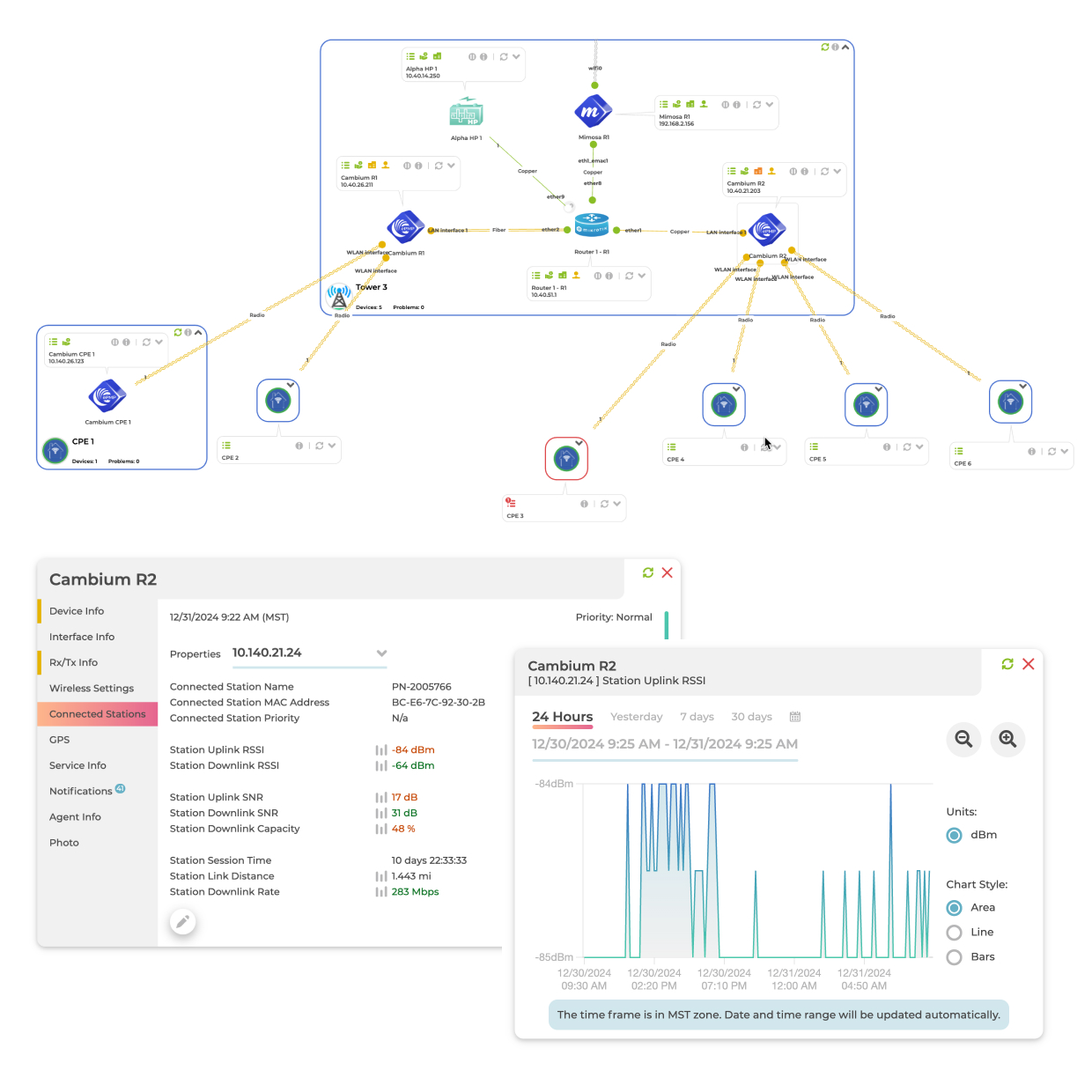Refresh the Tower 3 group container
Image resolution: width=1092 pixels, height=1092 pixels.
click(824, 47)
